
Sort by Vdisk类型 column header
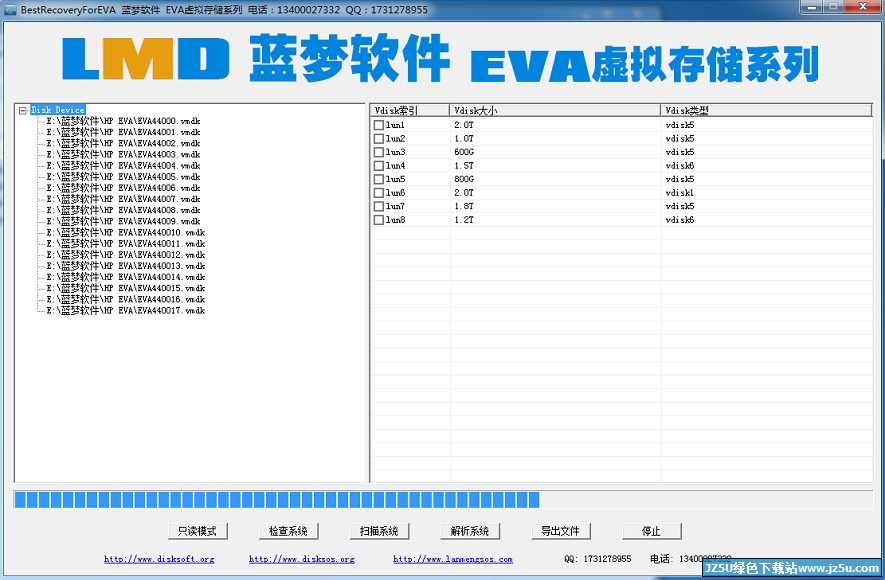[x=767, y=111]
